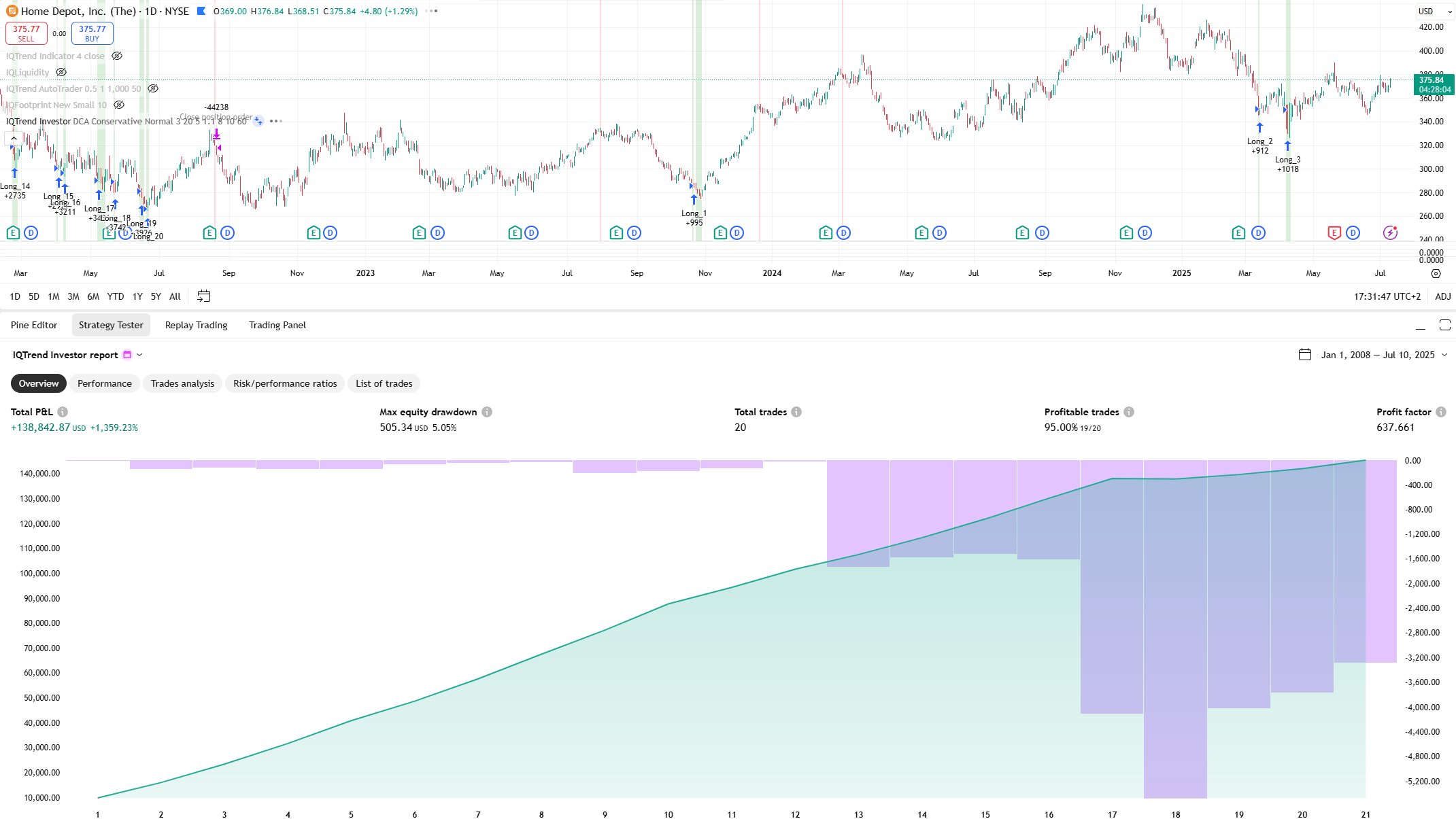Toggle ADJ adjusted data setting
1456x819 pixels.
click(1443, 296)
